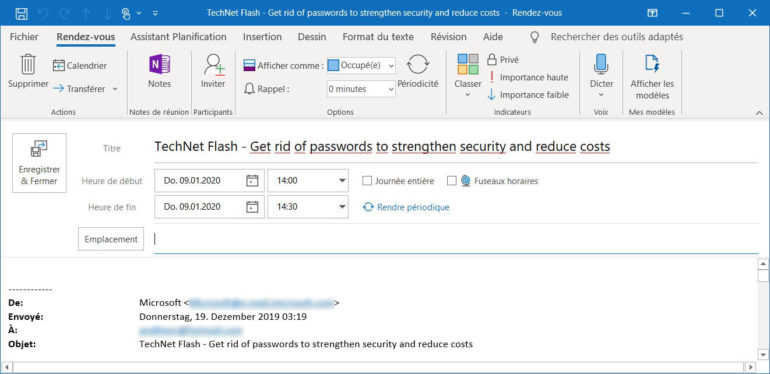The image size is (770, 374).
Task: Click the Fuseaux horaires globe icon
Action: pos(466,181)
